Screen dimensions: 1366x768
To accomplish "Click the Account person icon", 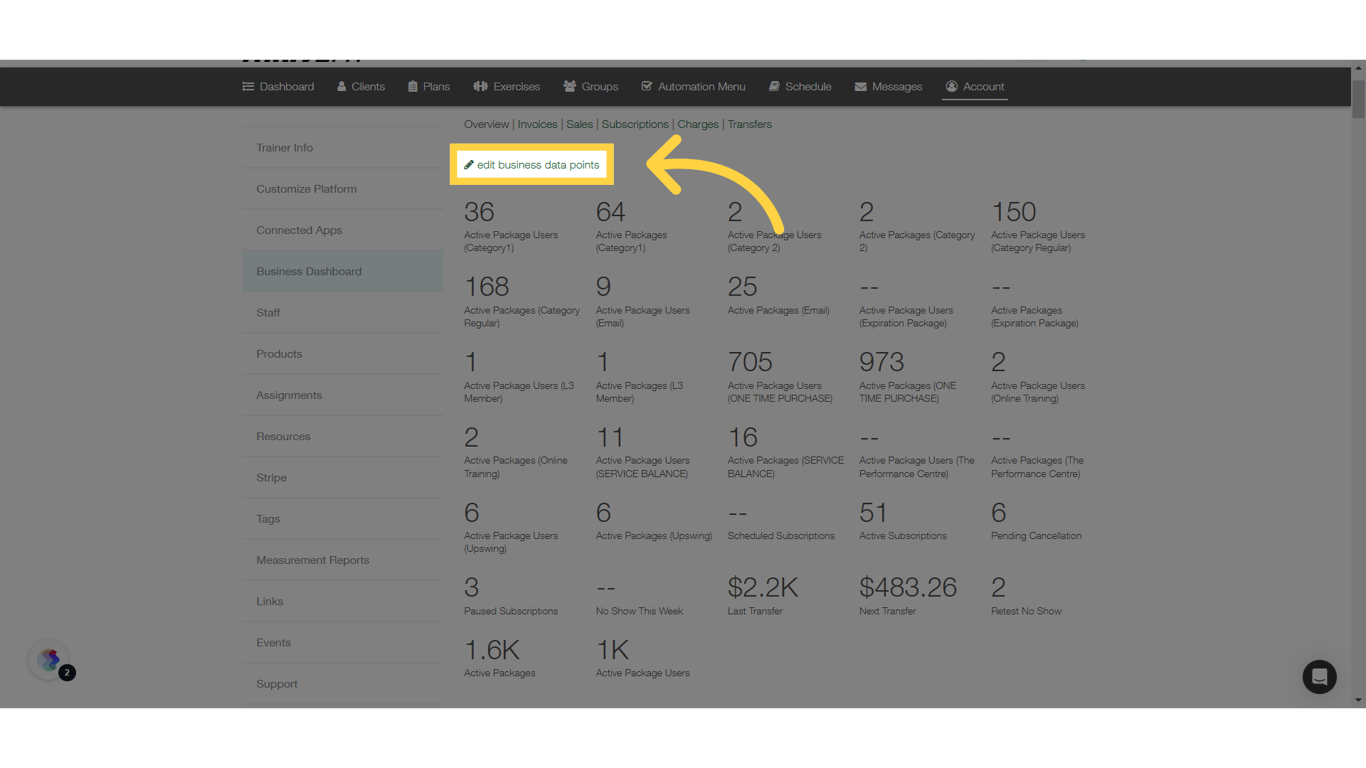I will pos(951,86).
